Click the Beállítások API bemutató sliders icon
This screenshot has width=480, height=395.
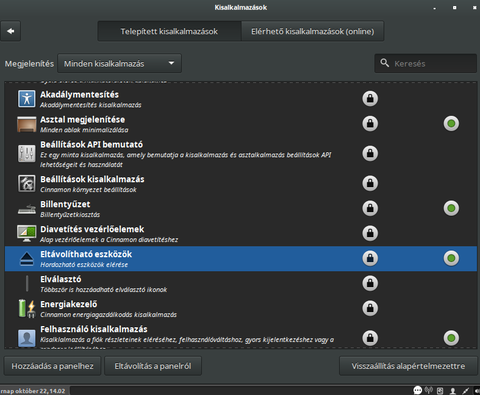click(x=27, y=154)
